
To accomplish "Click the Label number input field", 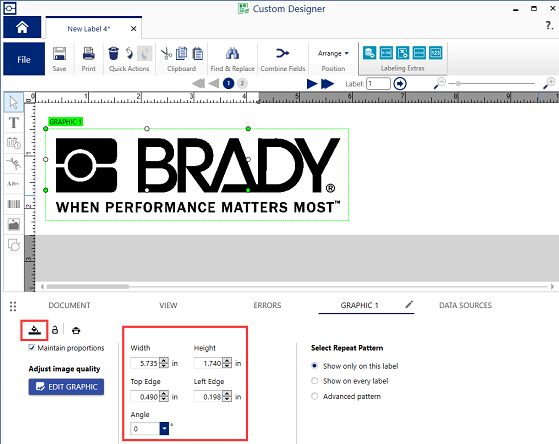I will tap(378, 84).
